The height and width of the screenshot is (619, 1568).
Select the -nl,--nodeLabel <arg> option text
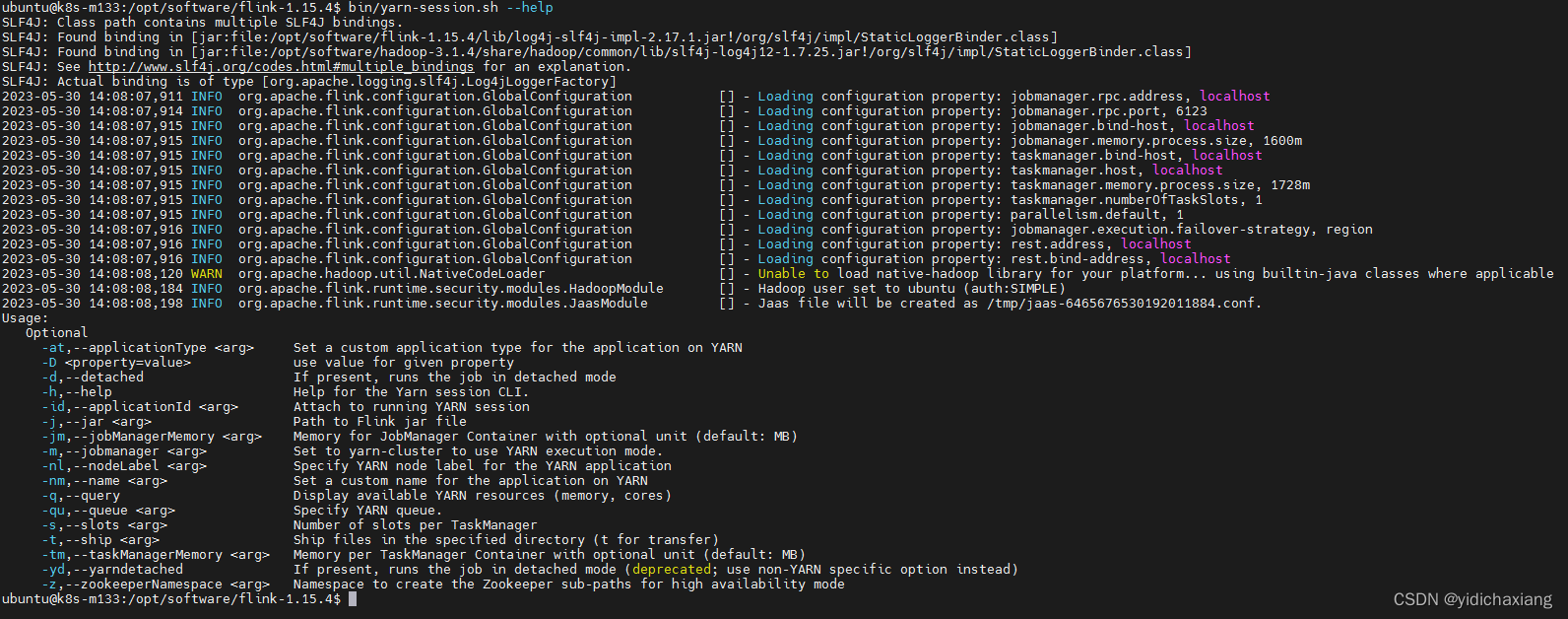124,466
